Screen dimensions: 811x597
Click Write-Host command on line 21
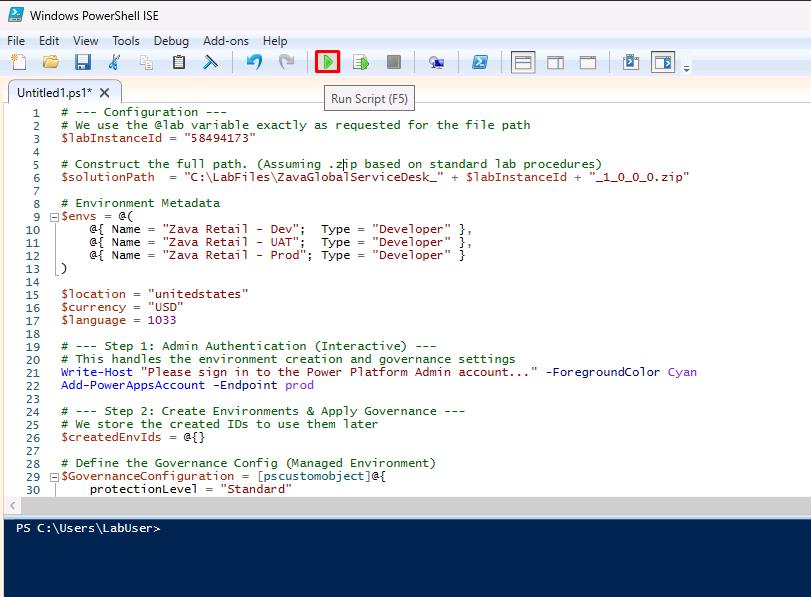tap(97, 372)
